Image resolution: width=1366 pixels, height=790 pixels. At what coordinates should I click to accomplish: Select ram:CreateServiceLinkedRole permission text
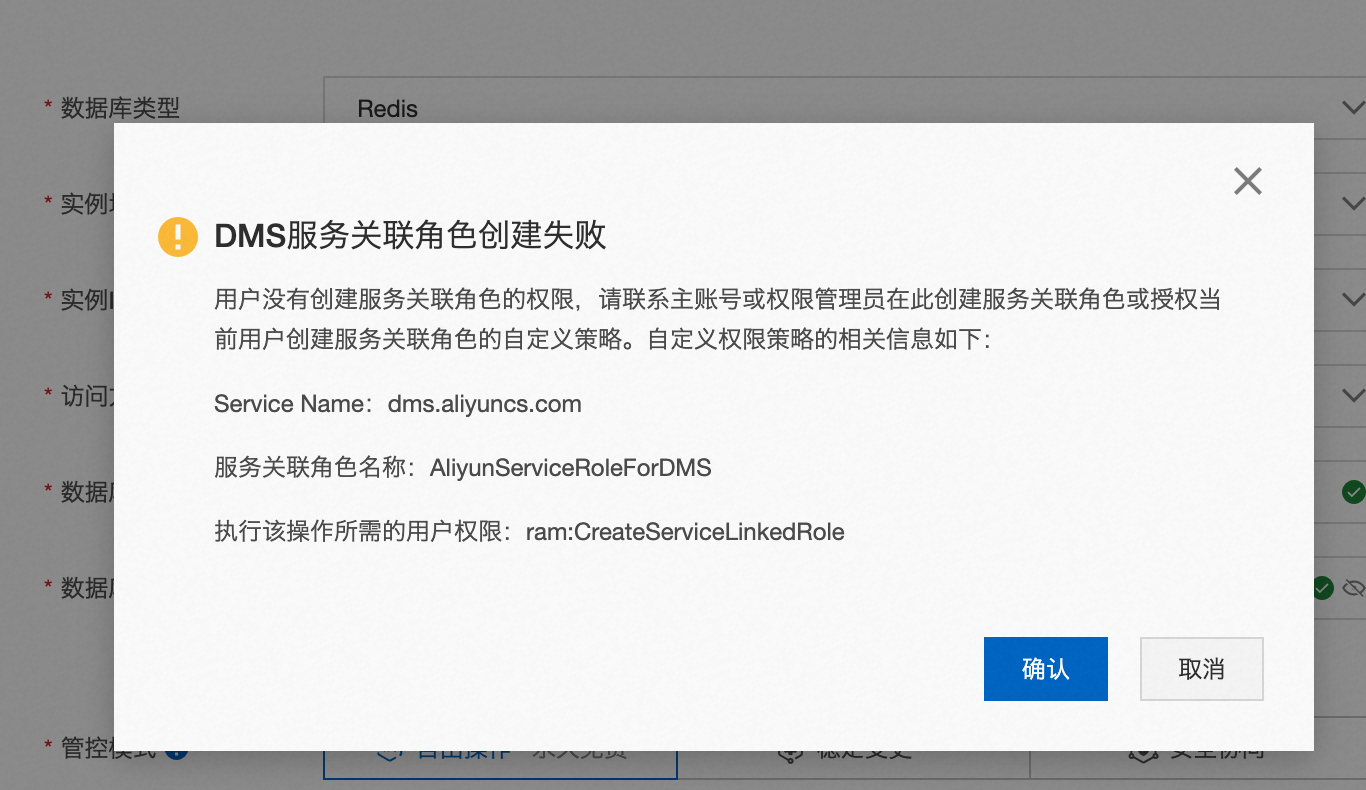685,532
